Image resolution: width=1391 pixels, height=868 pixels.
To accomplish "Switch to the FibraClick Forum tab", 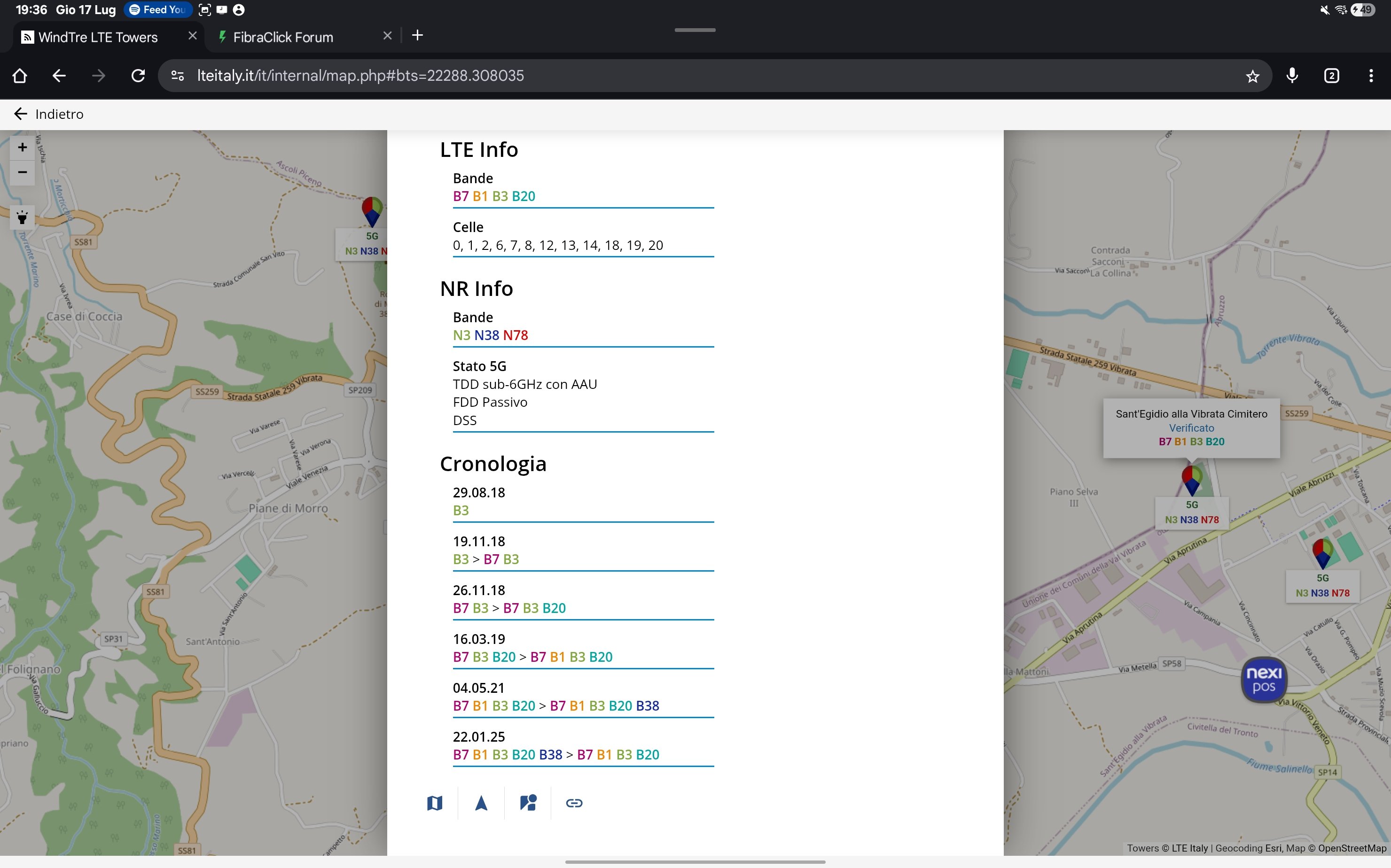I will [x=282, y=37].
